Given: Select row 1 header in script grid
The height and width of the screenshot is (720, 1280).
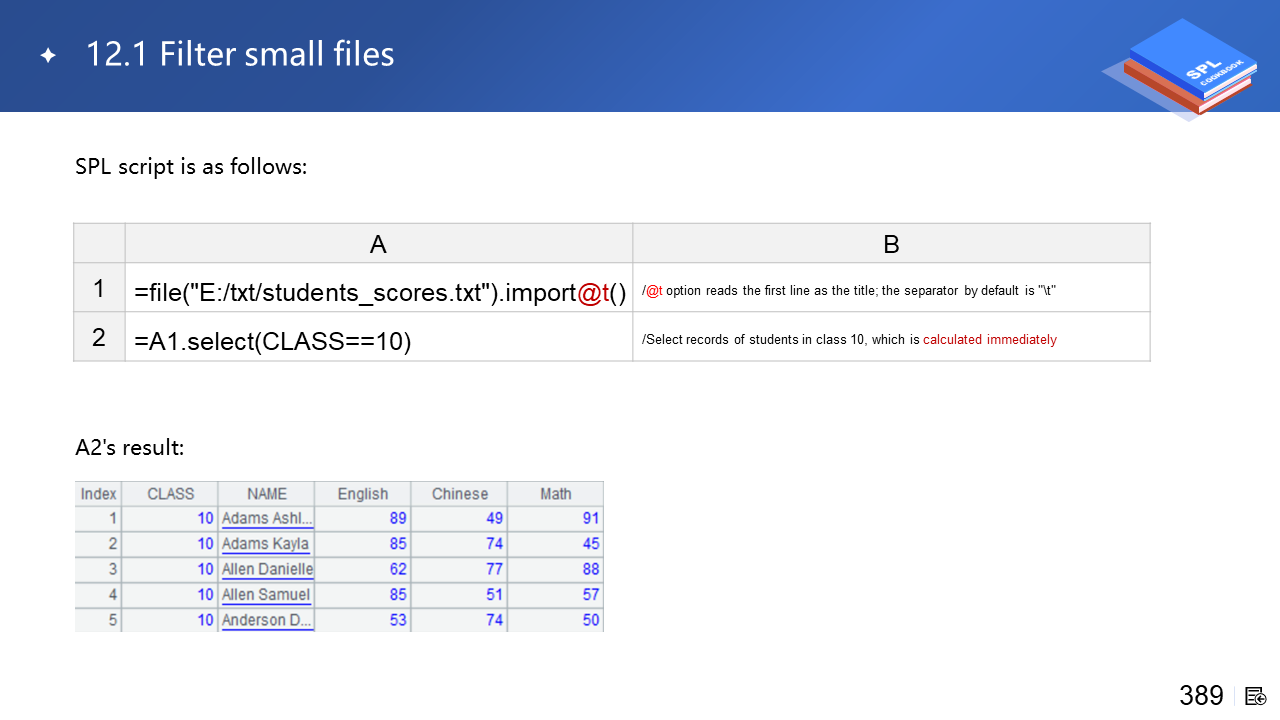Looking at the screenshot, I should point(99,289).
